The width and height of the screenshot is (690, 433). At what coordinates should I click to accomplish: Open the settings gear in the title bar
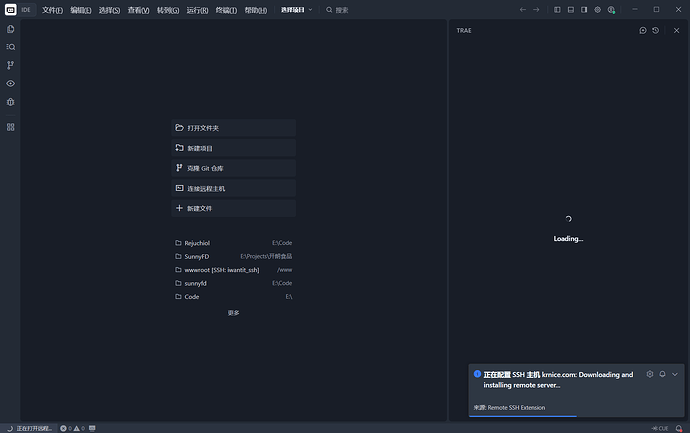(x=598, y=10)
